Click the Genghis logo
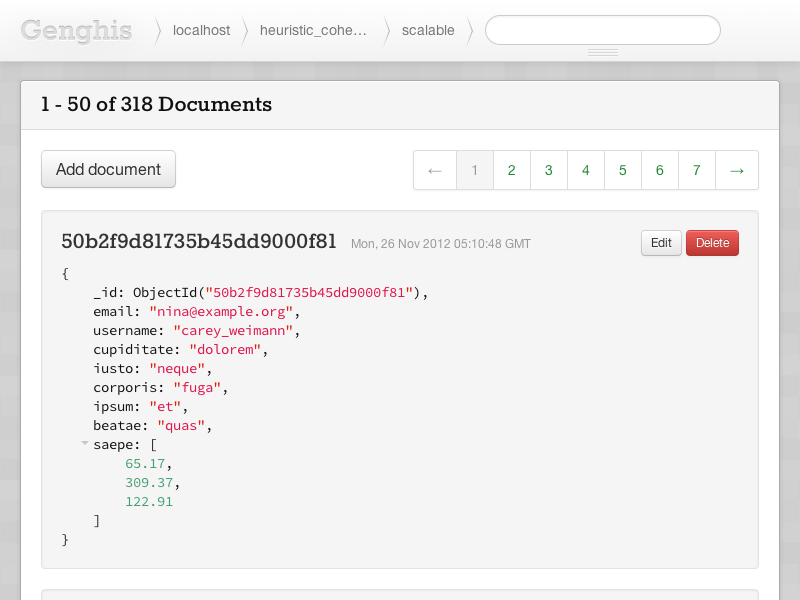Image resolution: width=800 pixels, height=600 pixels. tap(77, 31)
